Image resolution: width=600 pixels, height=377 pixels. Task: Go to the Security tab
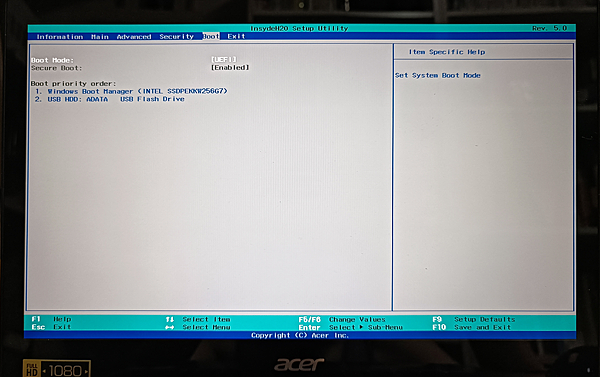click(176, 37)
